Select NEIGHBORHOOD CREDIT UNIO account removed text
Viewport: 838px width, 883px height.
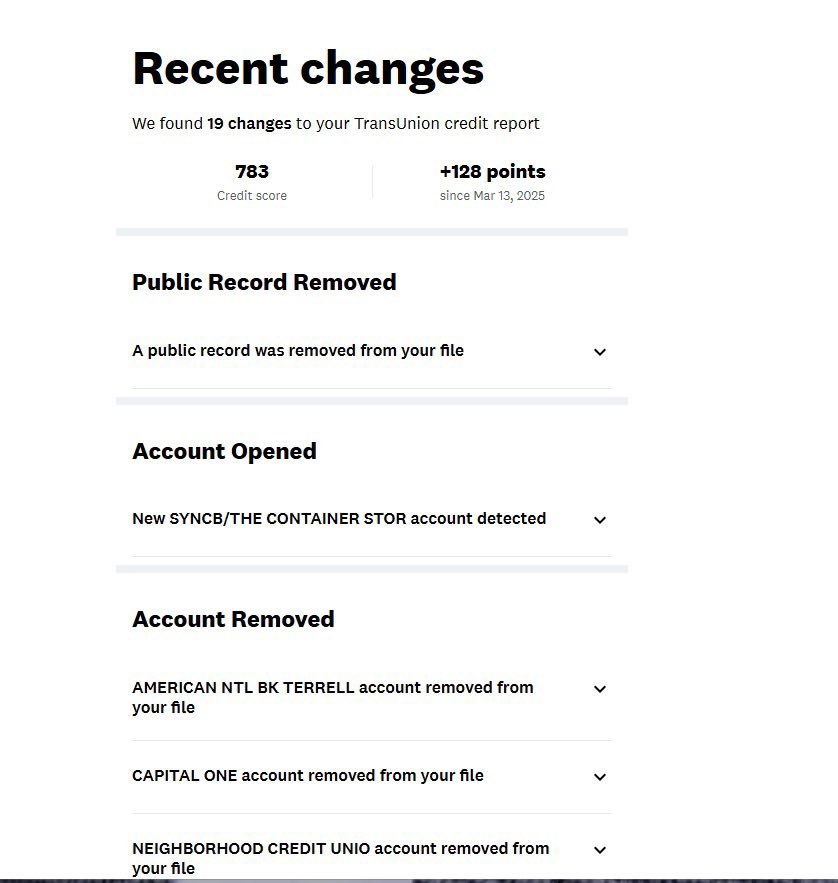coord(340,858)
